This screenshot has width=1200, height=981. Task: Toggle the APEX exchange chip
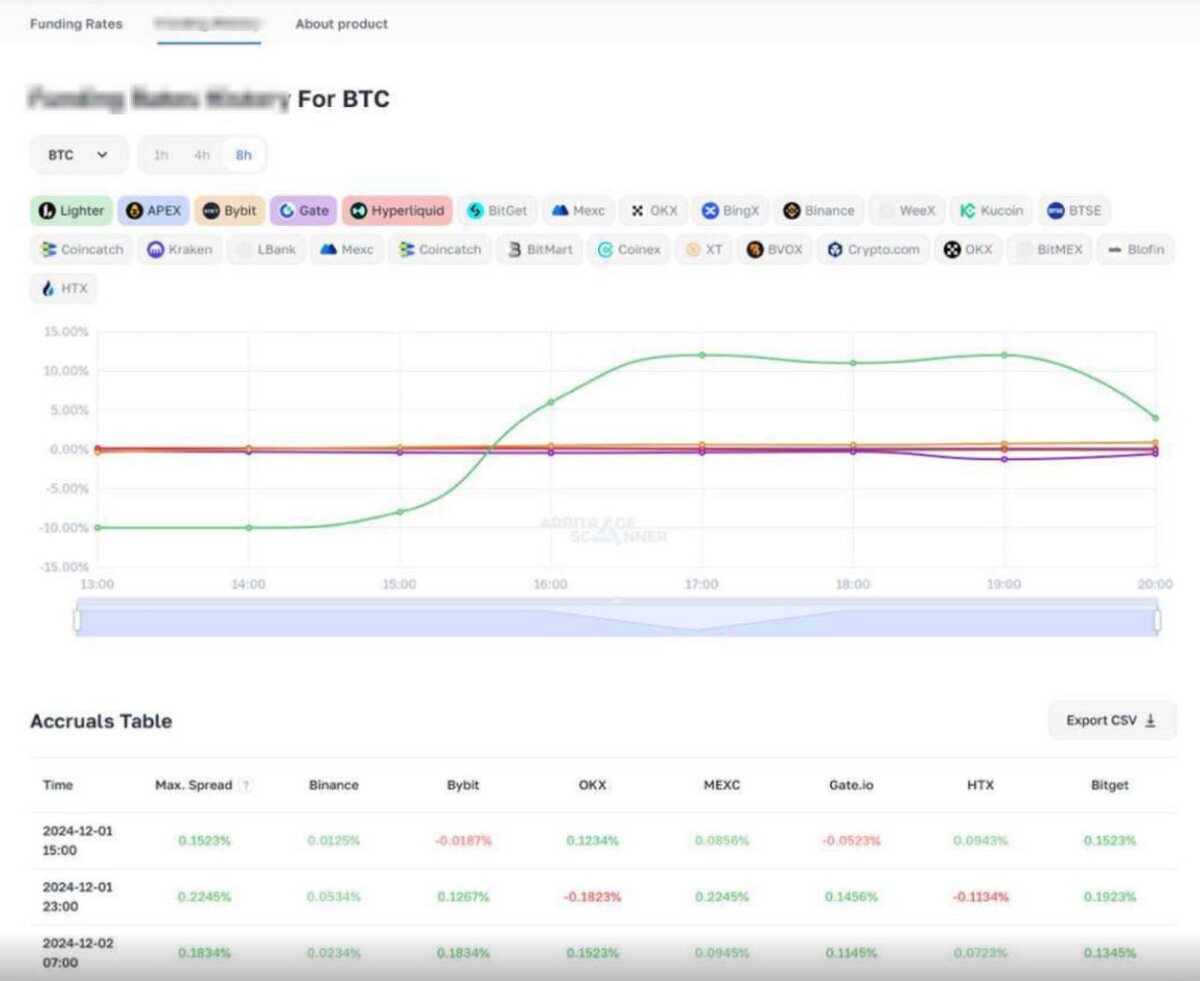[153, 211]
